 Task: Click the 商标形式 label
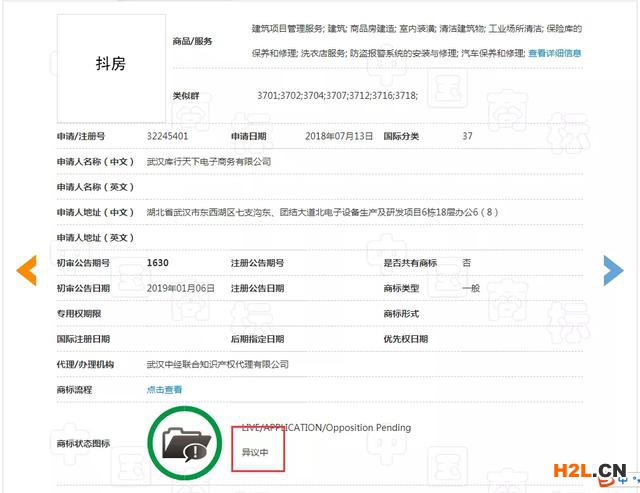click(401, 313)
